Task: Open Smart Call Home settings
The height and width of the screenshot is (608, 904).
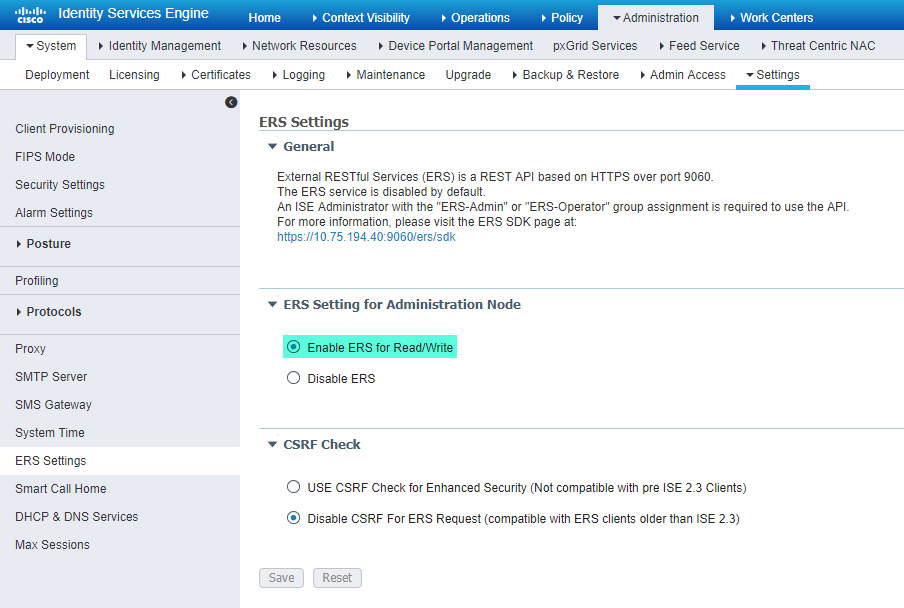Action: coord(61,489)
